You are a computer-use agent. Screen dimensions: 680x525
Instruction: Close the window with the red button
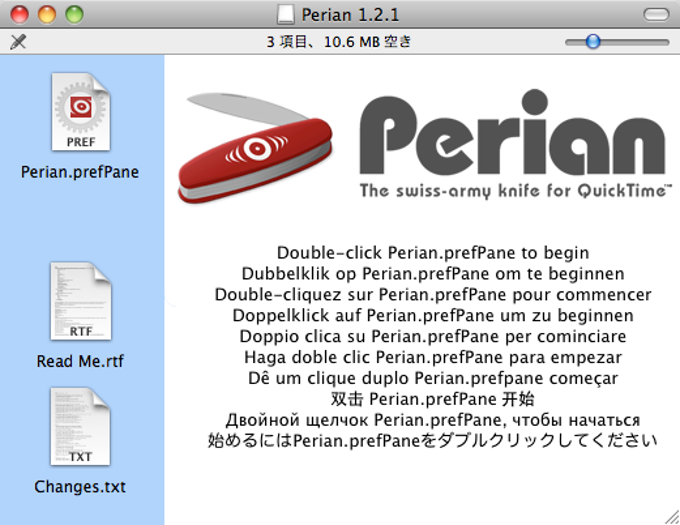click(20, 14)
